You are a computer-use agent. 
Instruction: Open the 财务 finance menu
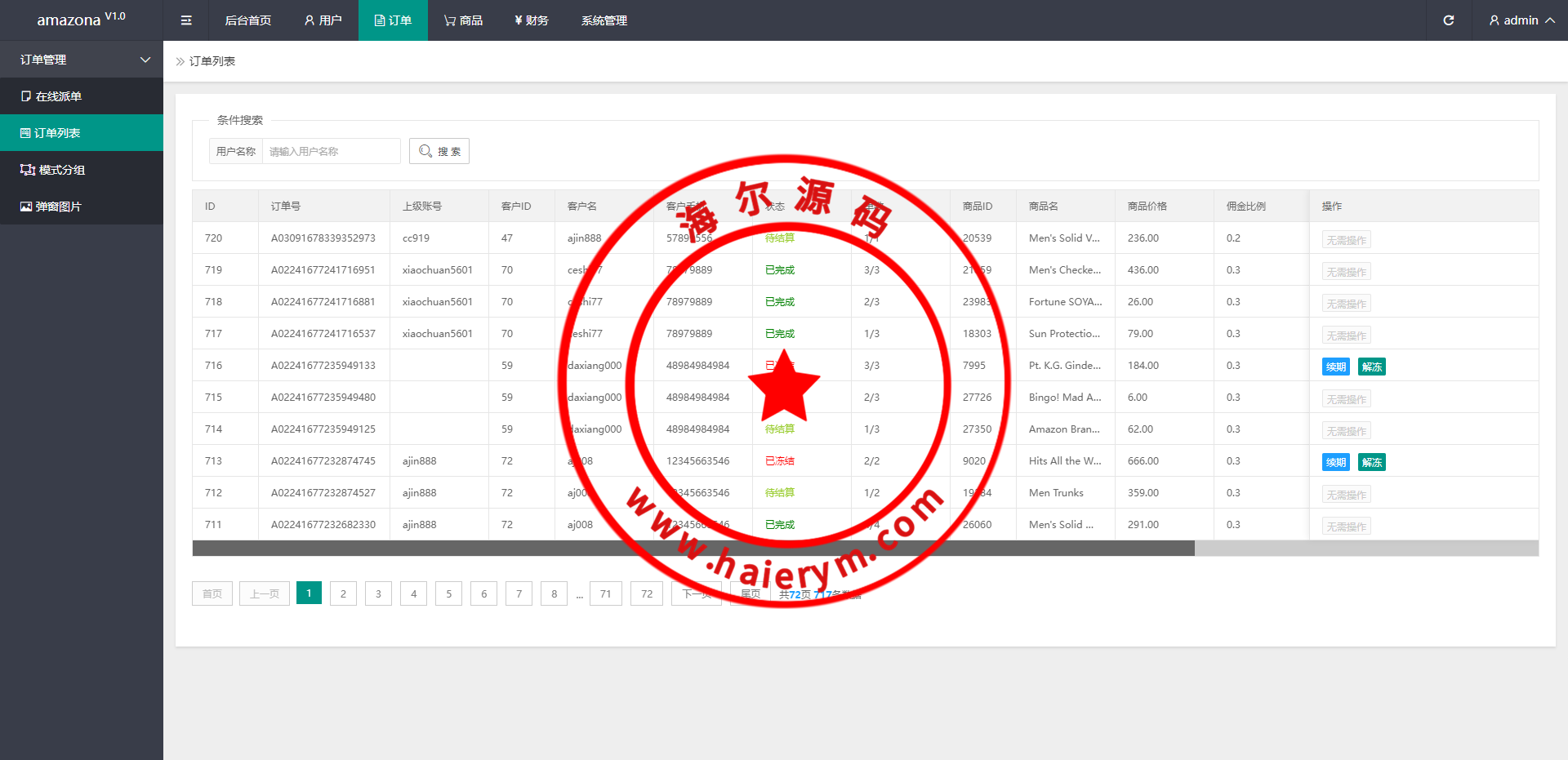(x=531, y=20)
